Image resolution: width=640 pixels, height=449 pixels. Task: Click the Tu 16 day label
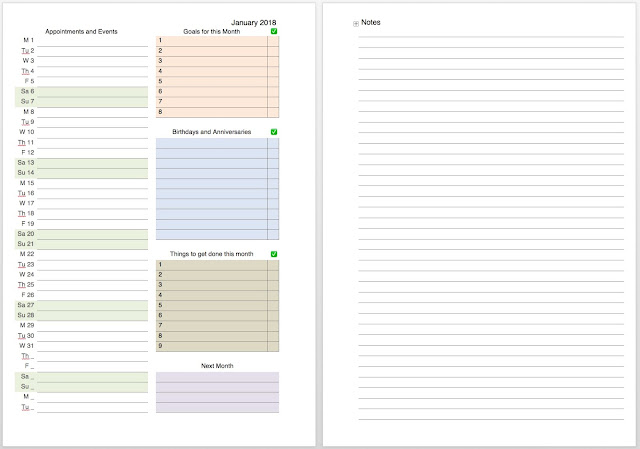(26, 193)
